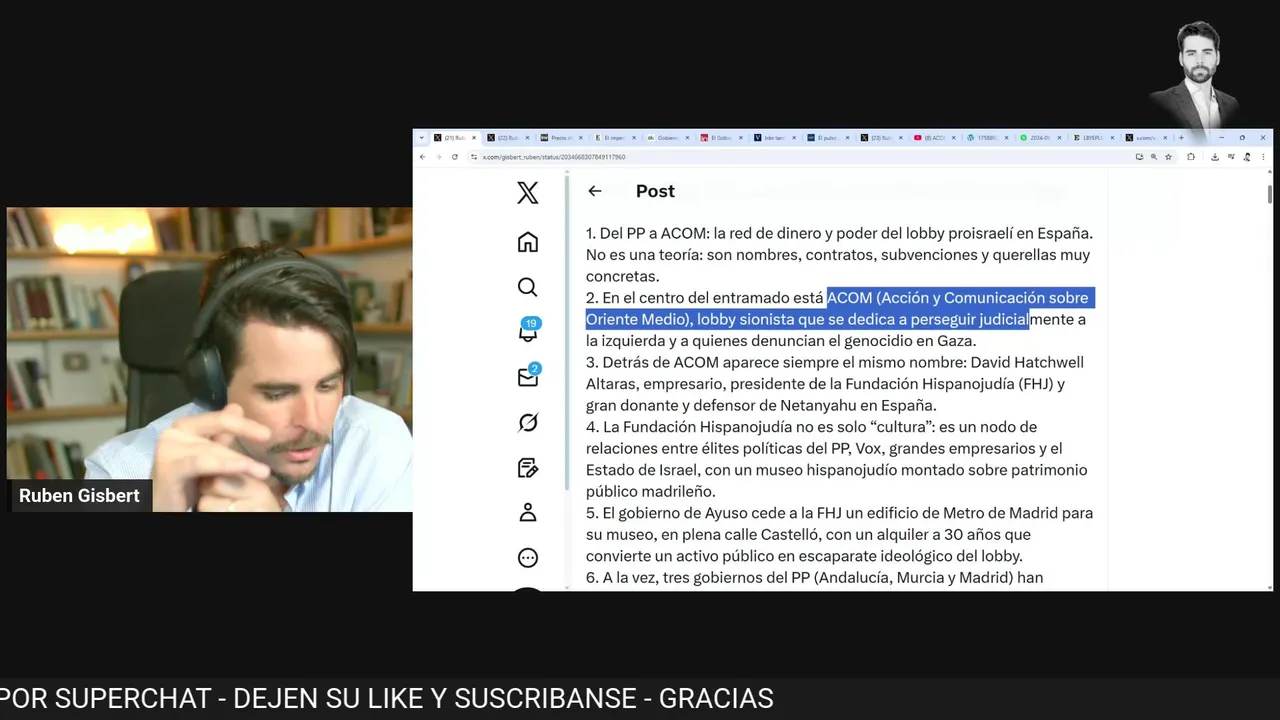This screenshot has width=1280, height=720.
Task: Add a new browser tab
Action: coord(1181,138)
